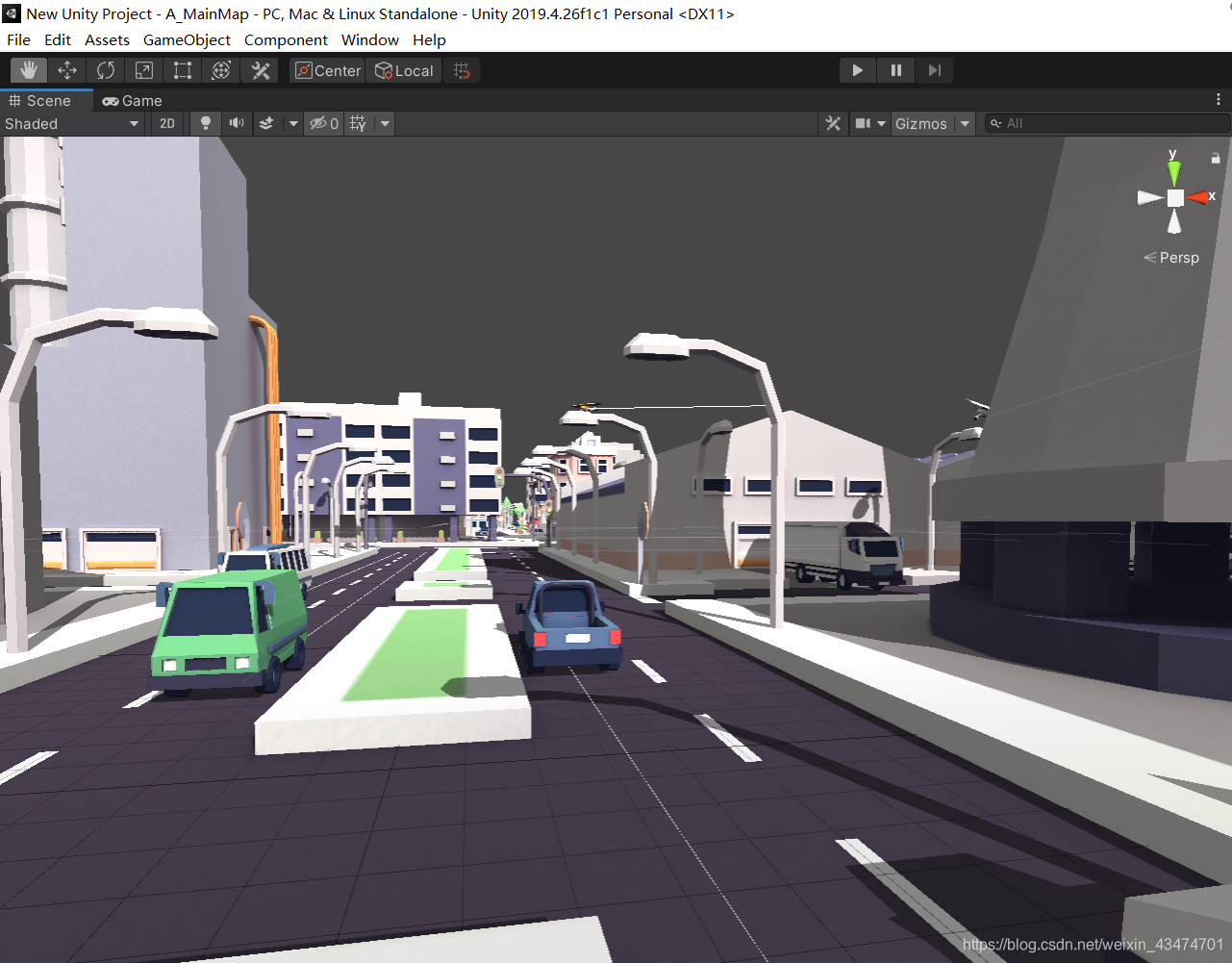Open the File menu
The width and height of the screenshot is (1232, 963).
coord(18,40)
